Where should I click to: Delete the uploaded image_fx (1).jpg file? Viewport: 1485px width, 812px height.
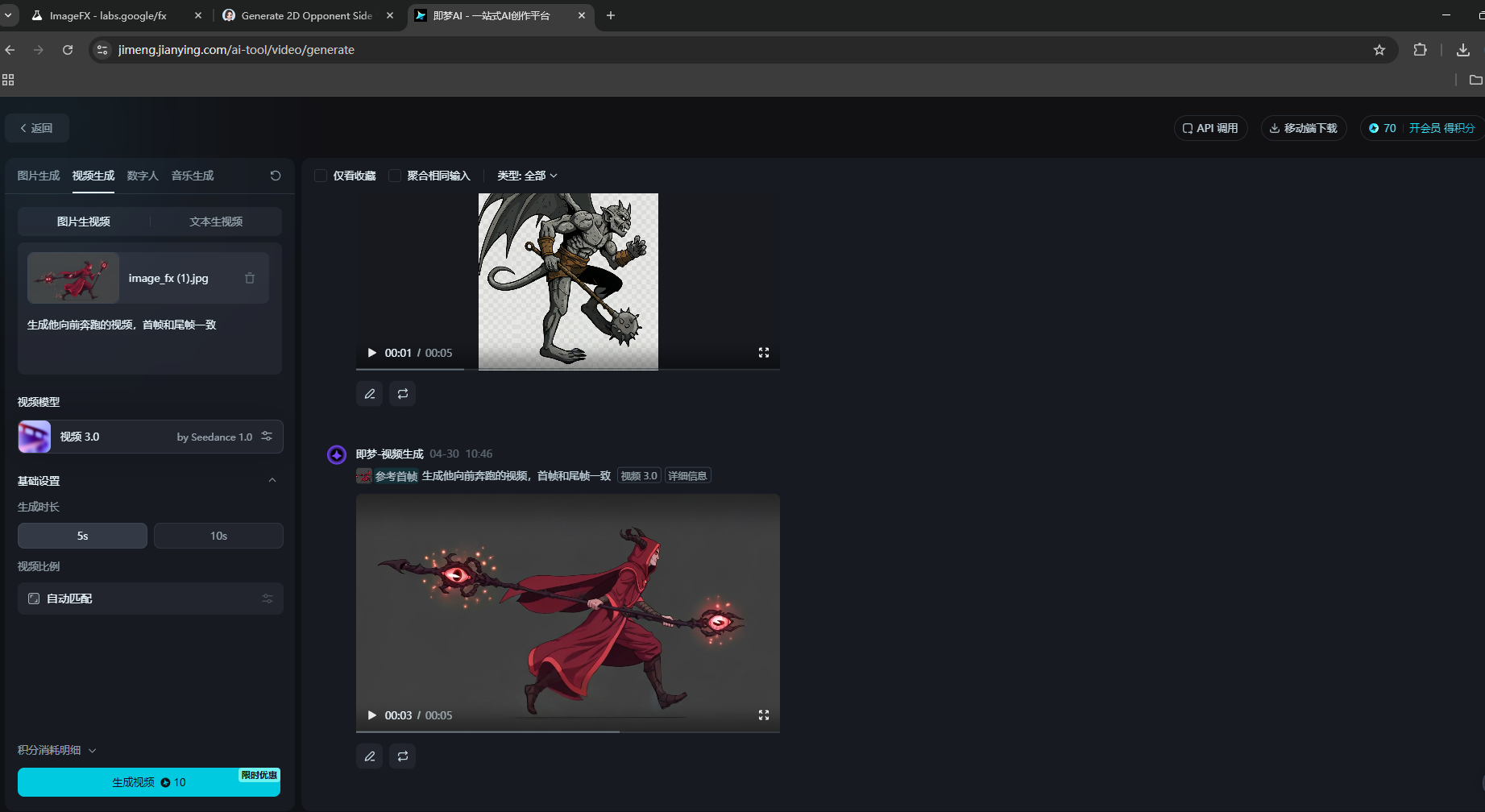click(x=250, y=278)
